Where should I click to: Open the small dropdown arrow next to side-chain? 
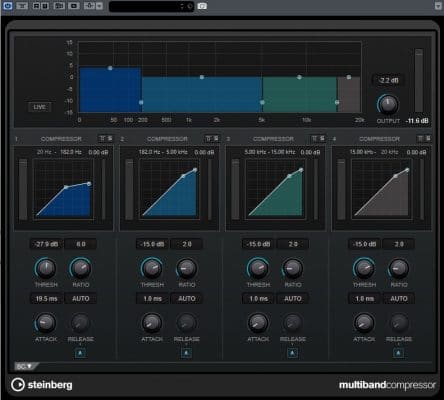[99, 6]
